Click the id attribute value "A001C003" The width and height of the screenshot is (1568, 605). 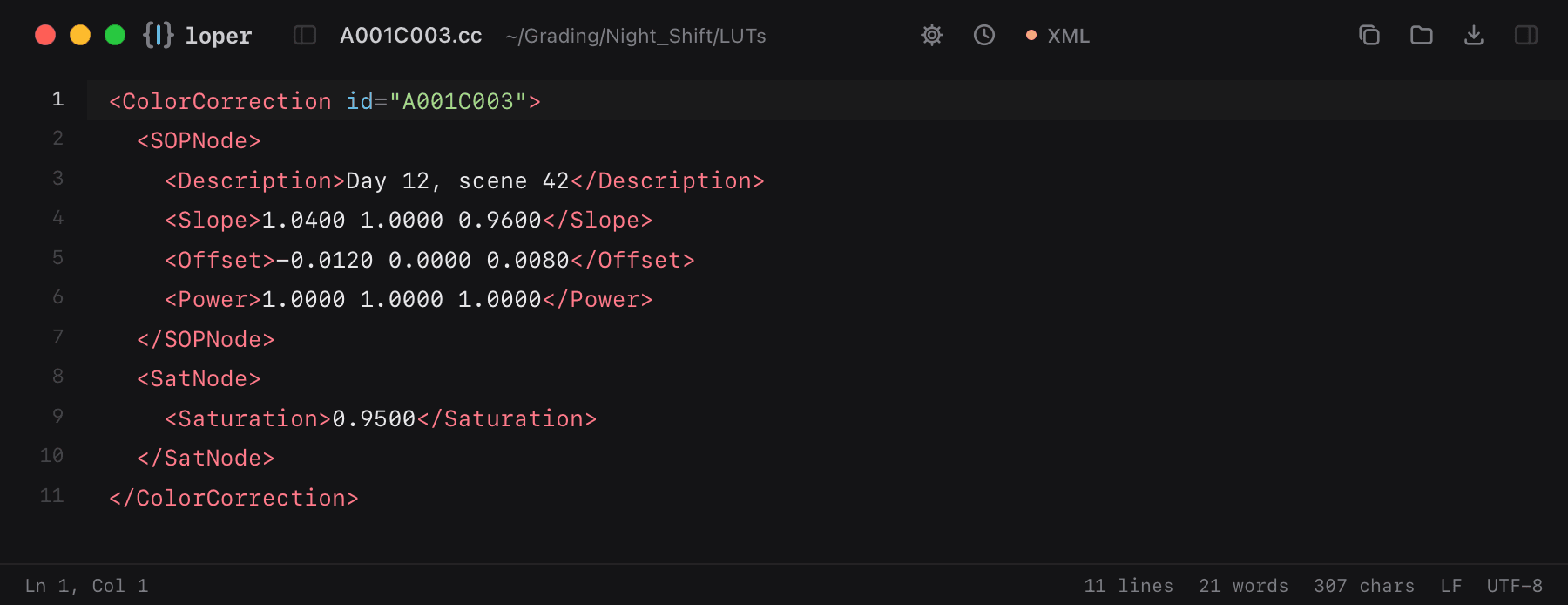pyautogui.click(x=457, y=101)
